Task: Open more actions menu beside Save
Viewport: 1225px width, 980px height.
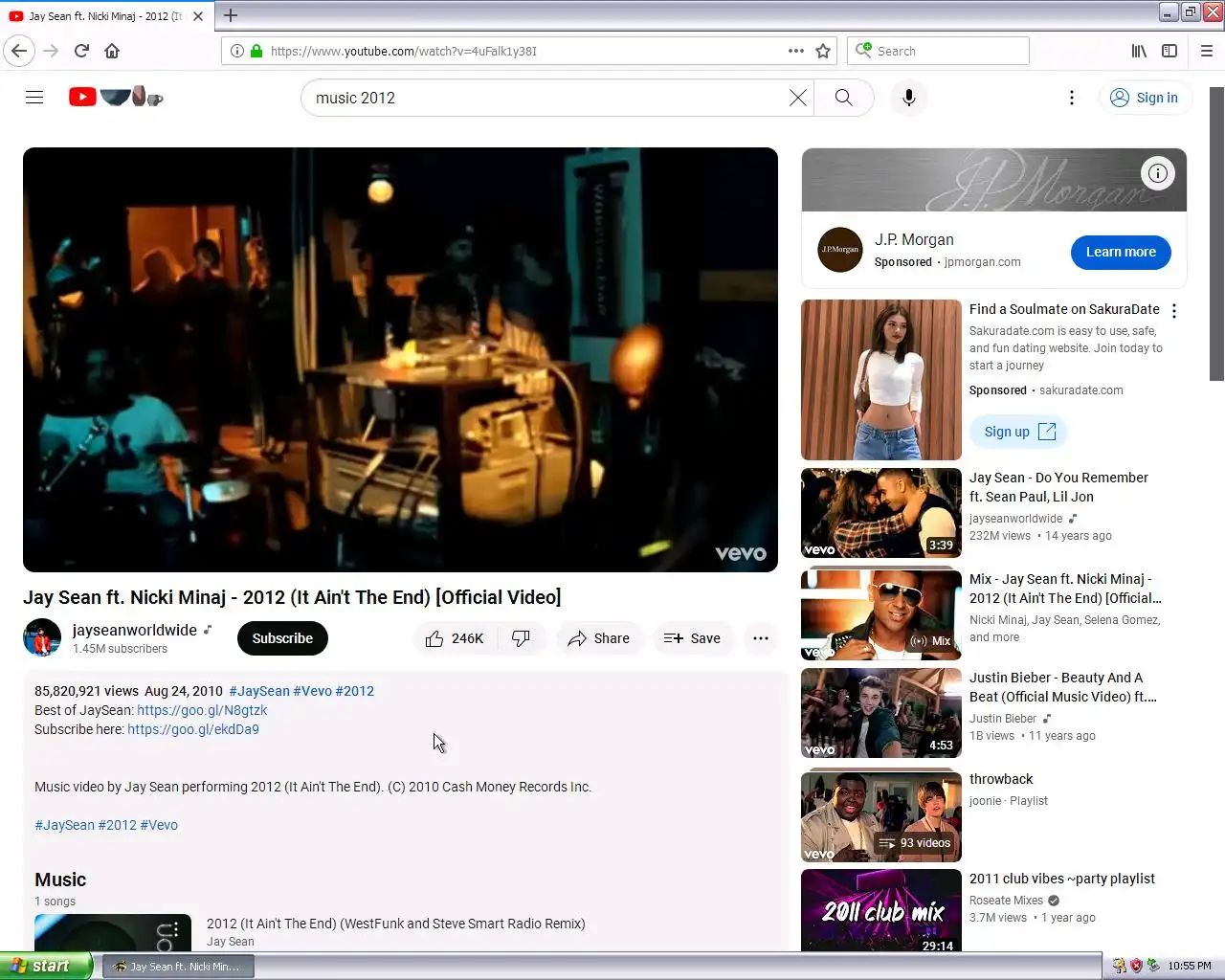Action: [761, 638]
